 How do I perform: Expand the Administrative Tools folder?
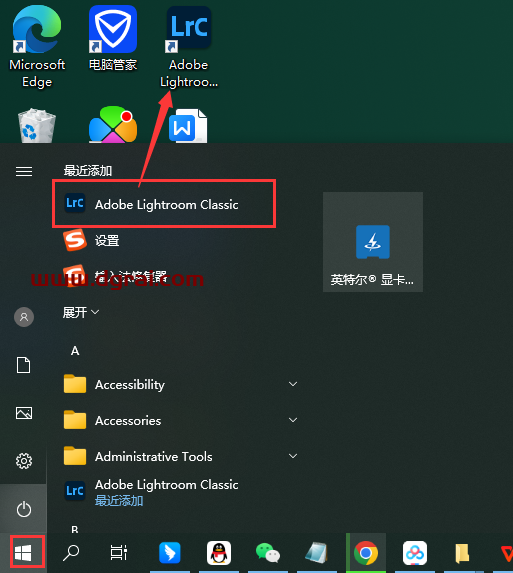tap(180, 456)
